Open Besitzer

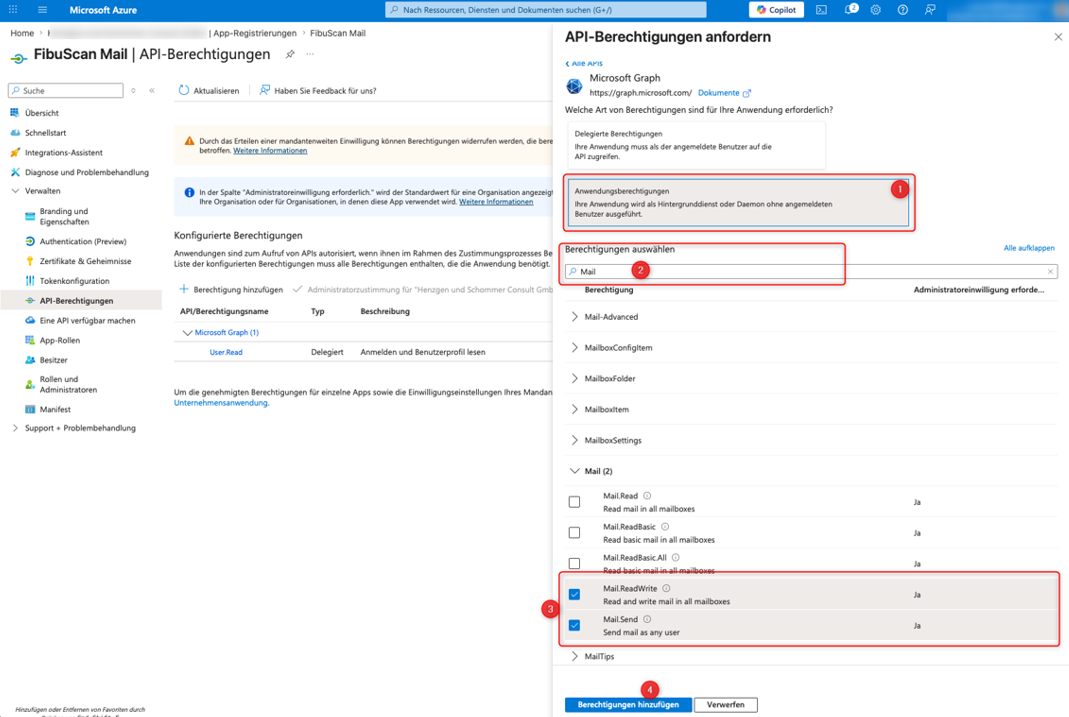[53, 360]
